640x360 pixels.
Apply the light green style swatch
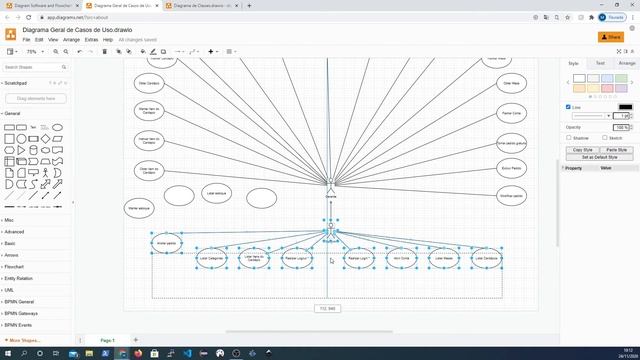coord(621,78)
